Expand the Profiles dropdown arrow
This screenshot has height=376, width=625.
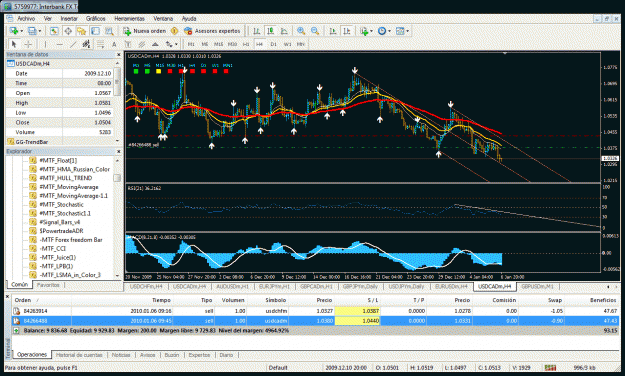tap(39, 31)
